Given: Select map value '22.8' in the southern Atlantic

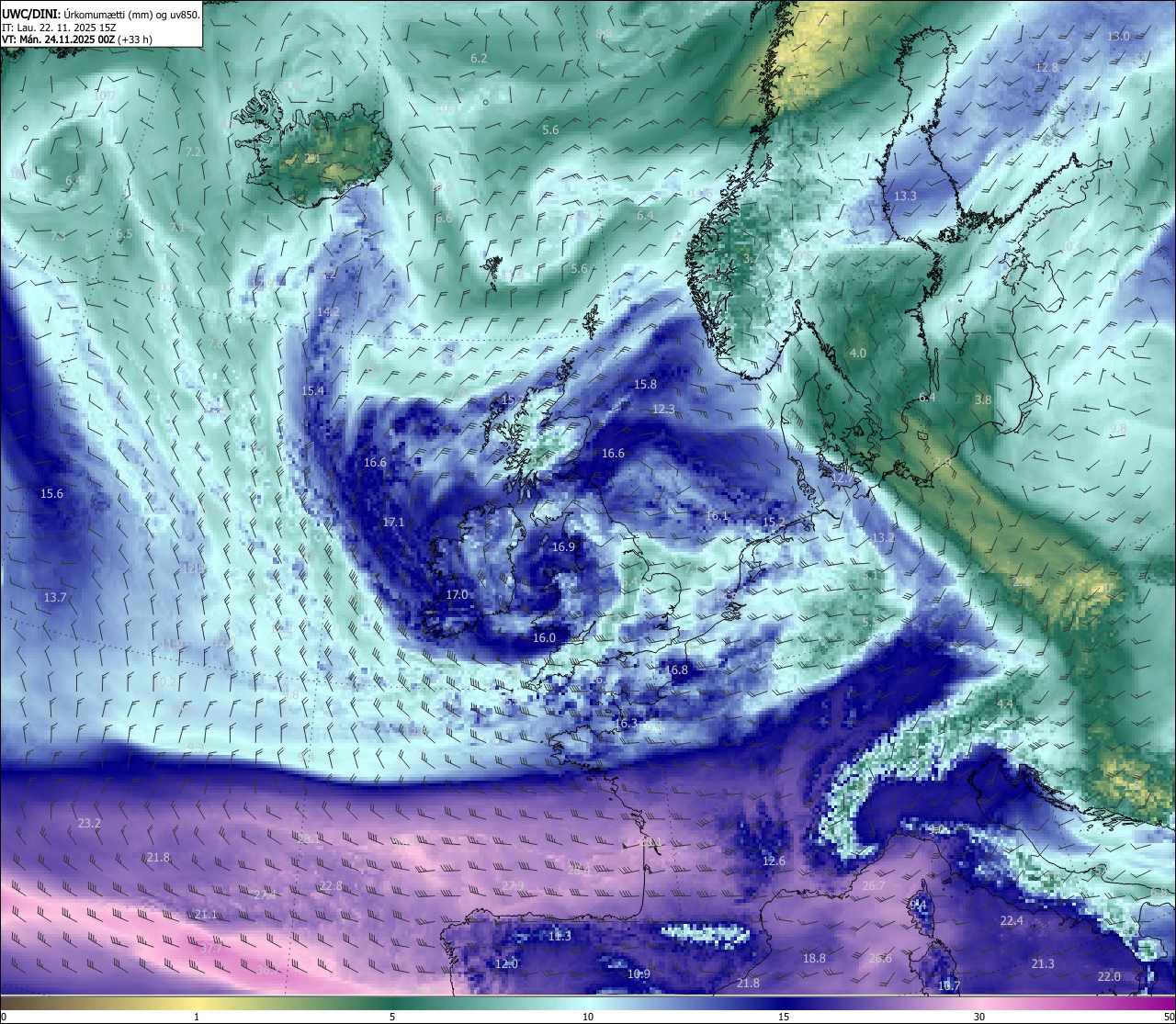Looking at the screenshot, I should pyautogui.click(x=331, y=886).
